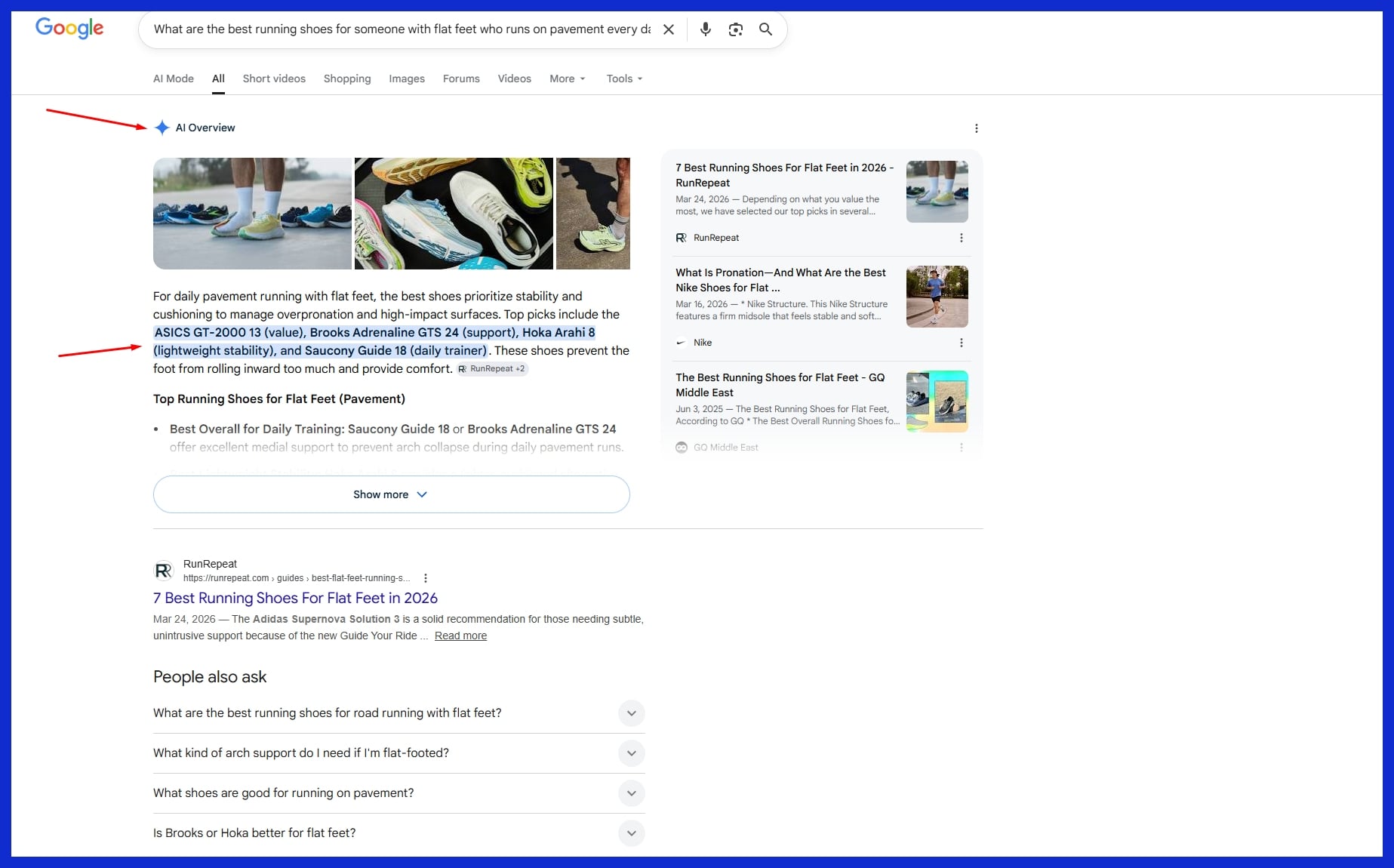Click the AI Overview sparkle icon

[x=162, y=128]
